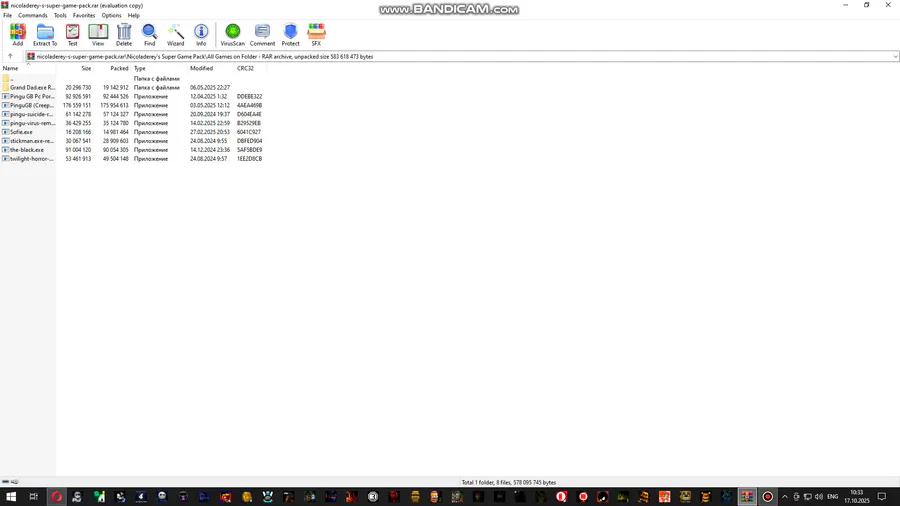
Task: Click the Extract To toolbar icon
Action: click(x=45, y=34)
